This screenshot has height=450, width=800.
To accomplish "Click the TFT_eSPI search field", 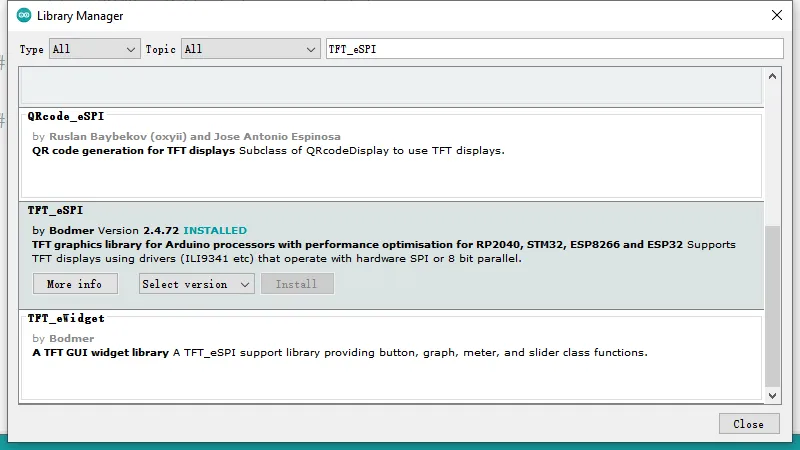I will 555,49.
